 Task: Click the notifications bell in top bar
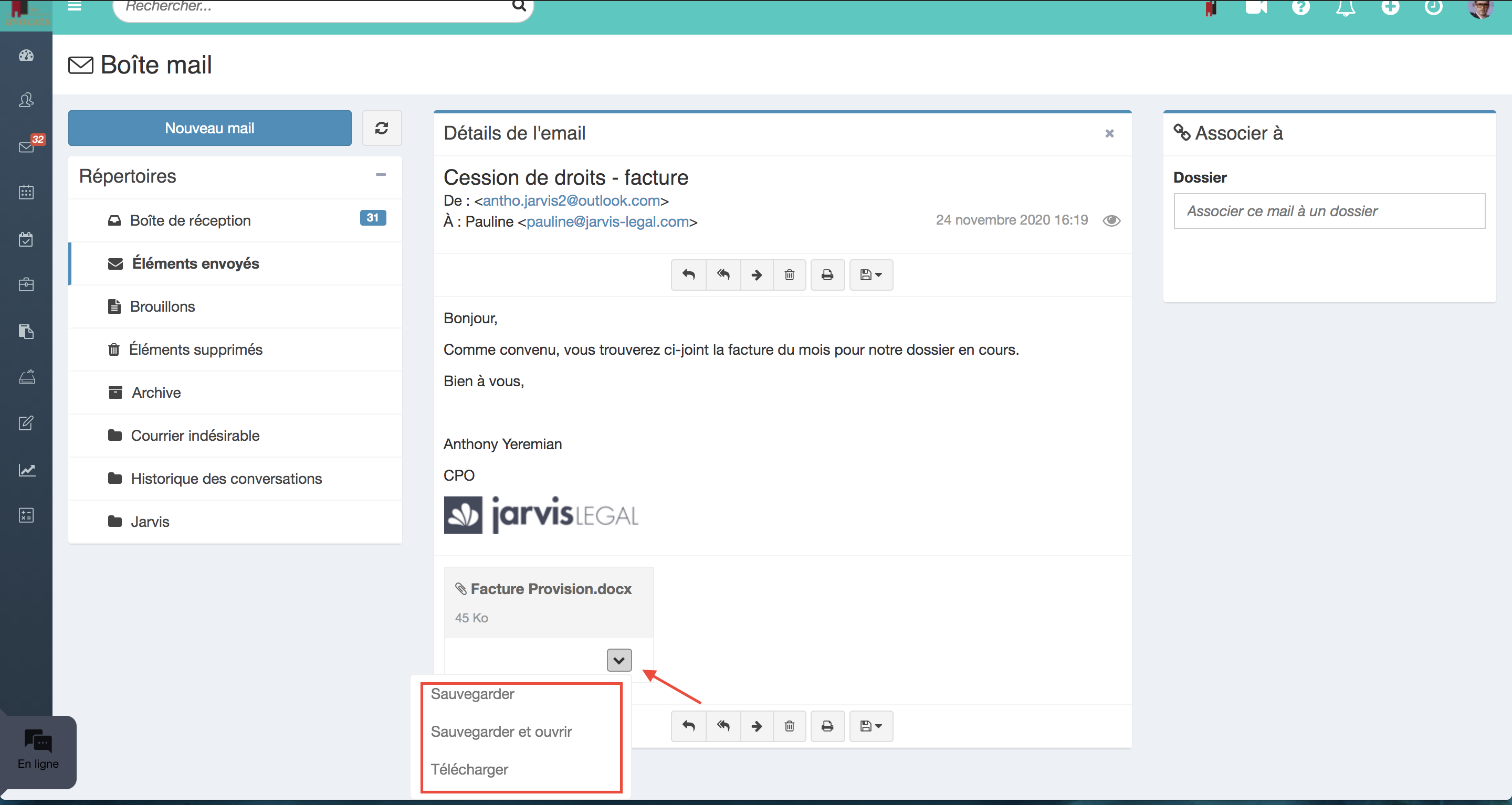tap(1345, 8)
